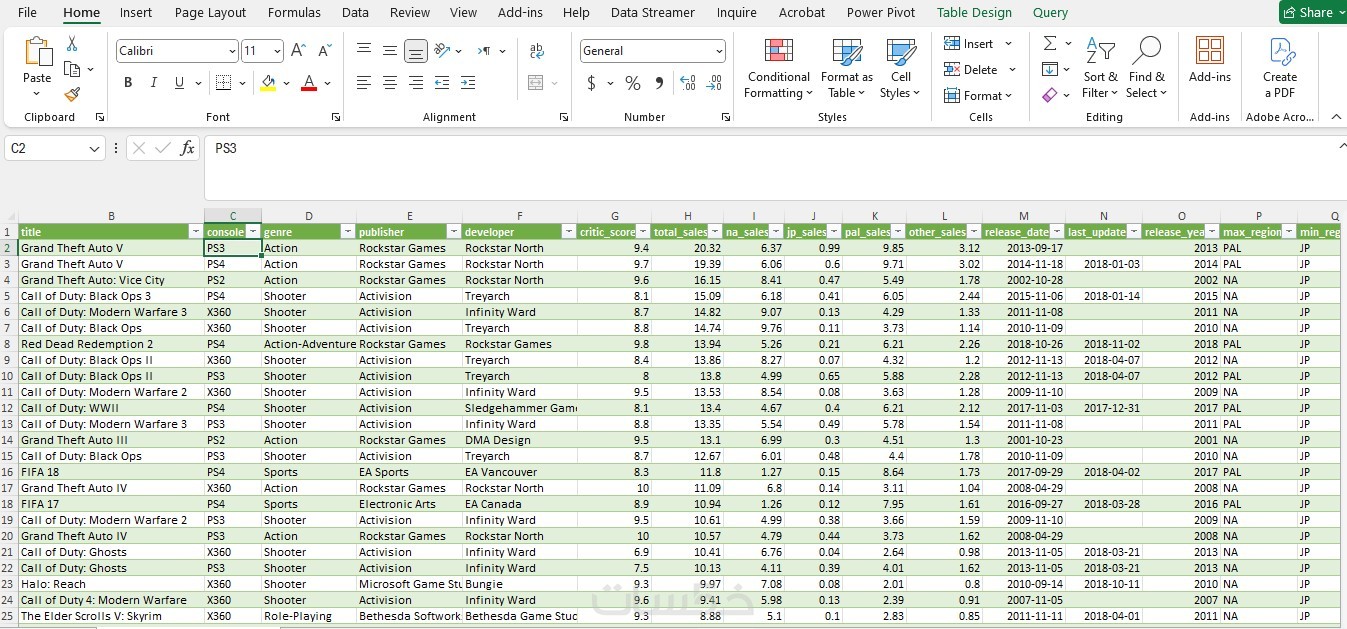Open the Find & Select menu
The width and height of the screenshot is (1347, 629).
coord(1146,68)
